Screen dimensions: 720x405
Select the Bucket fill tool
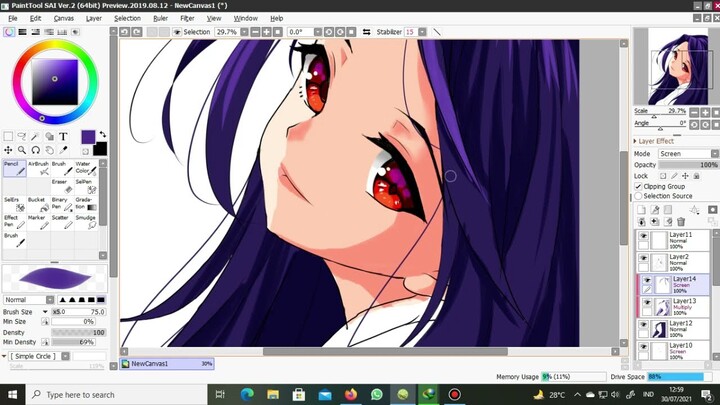tap(38, 204)
